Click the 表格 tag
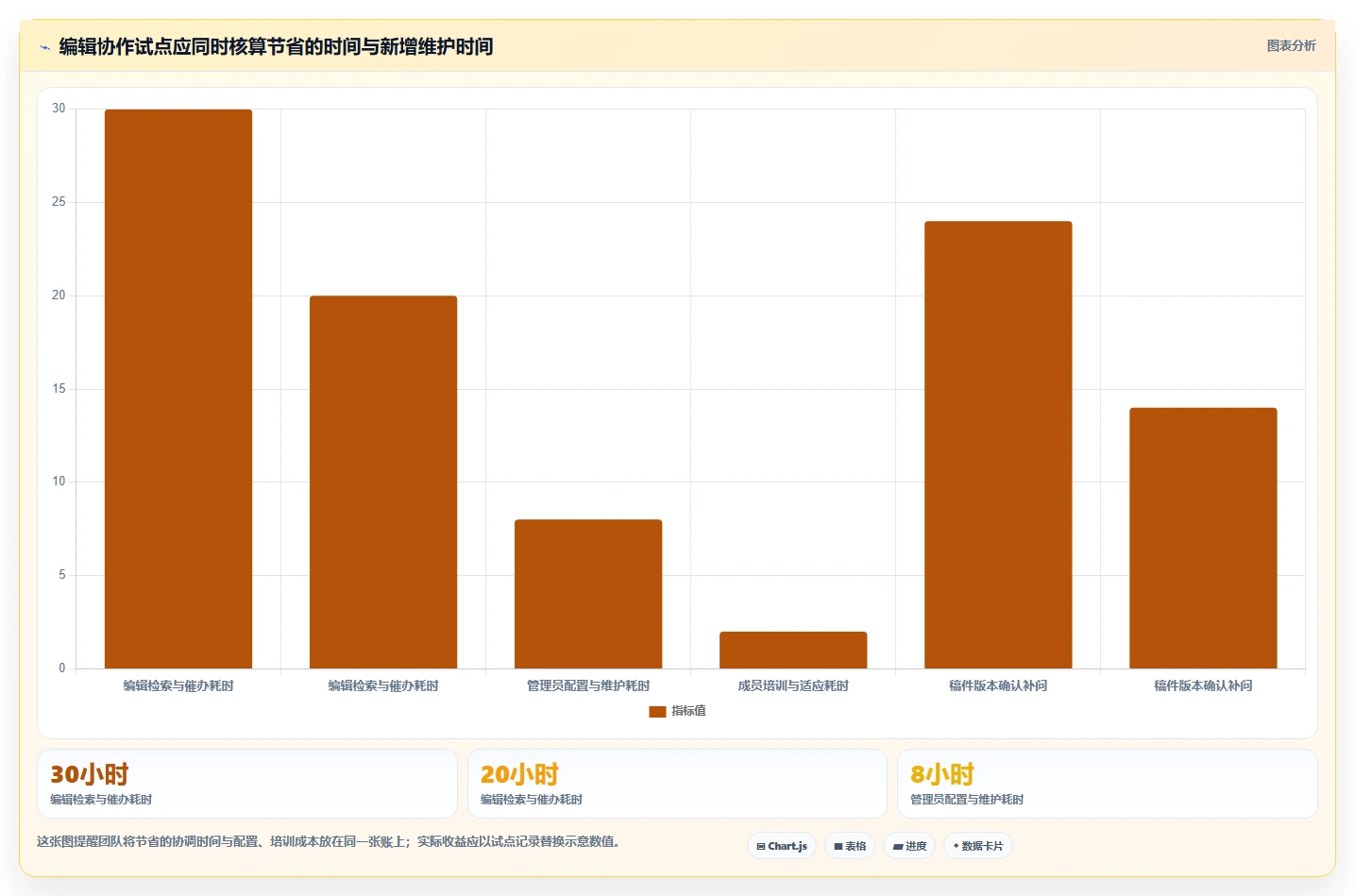This screenshot has height=896, width=1355. 850,846
